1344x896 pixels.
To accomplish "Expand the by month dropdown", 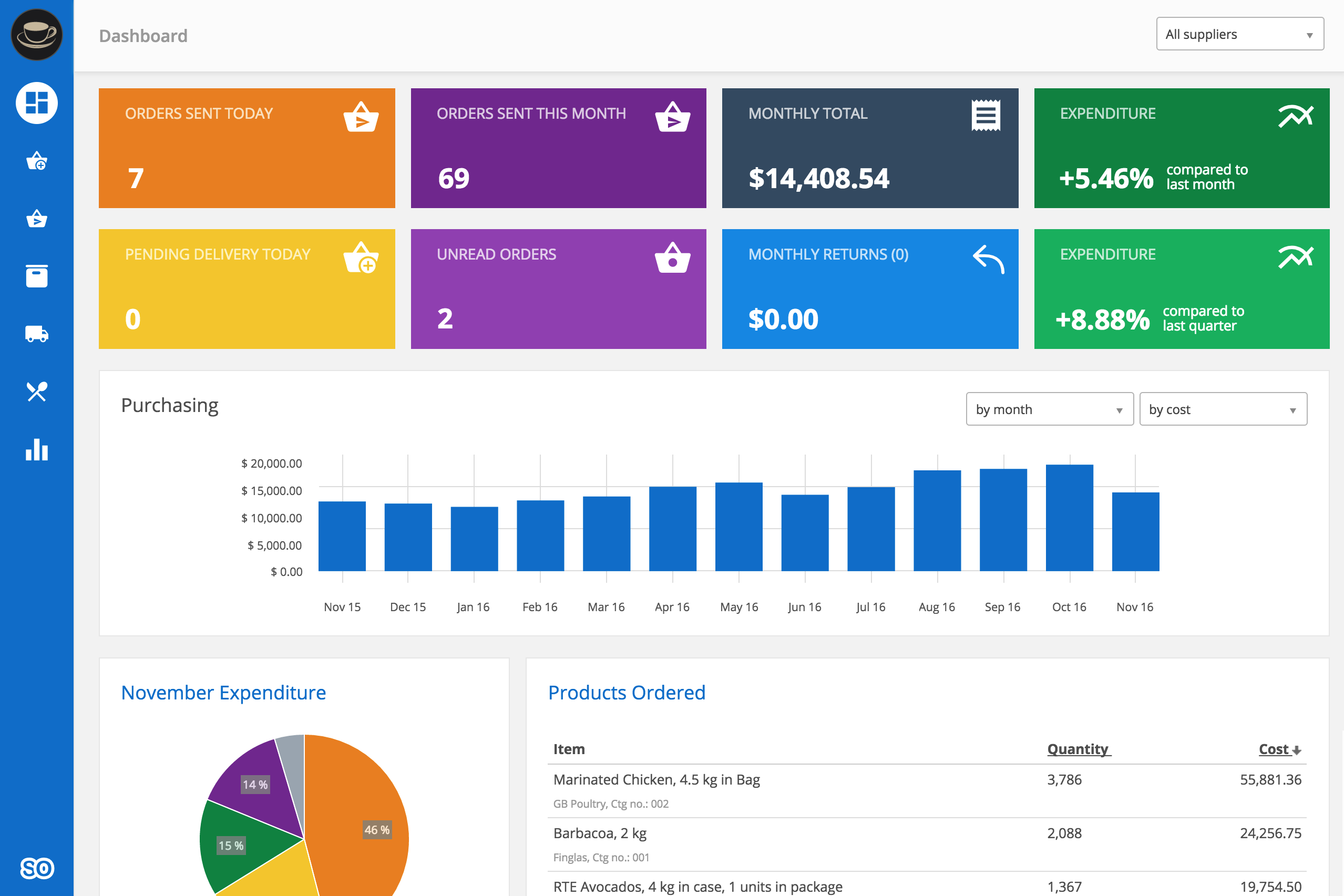I will coord(1049,409).
